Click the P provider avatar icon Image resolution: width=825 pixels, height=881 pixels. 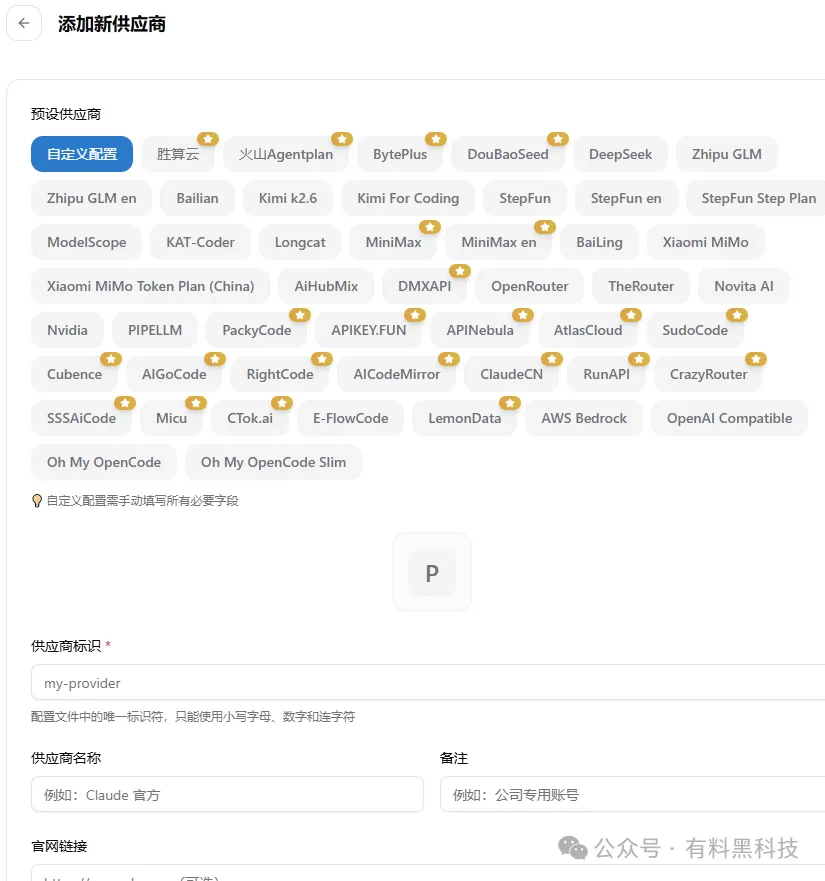(x=432, y=572)
